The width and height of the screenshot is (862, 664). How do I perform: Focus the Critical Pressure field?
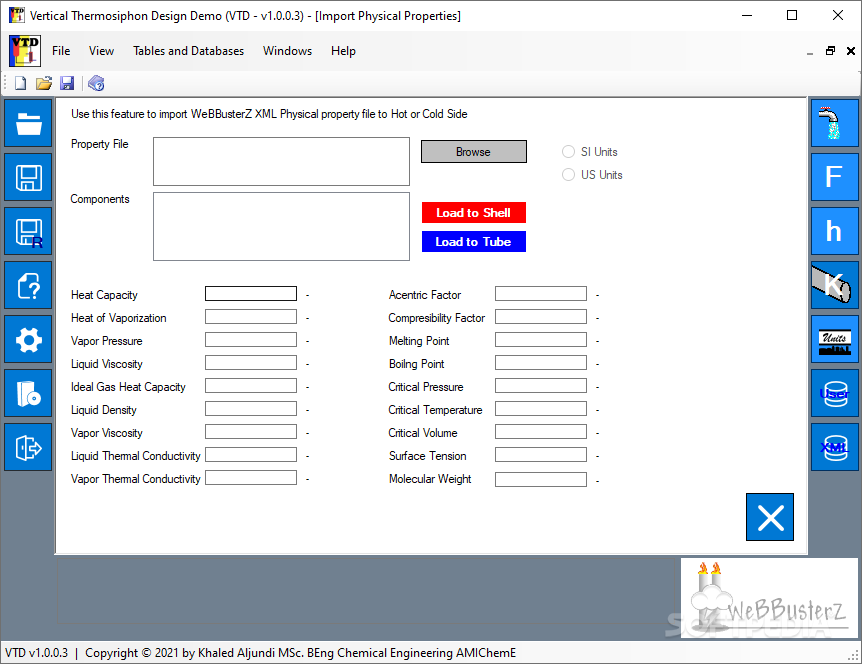click(541, 386)
